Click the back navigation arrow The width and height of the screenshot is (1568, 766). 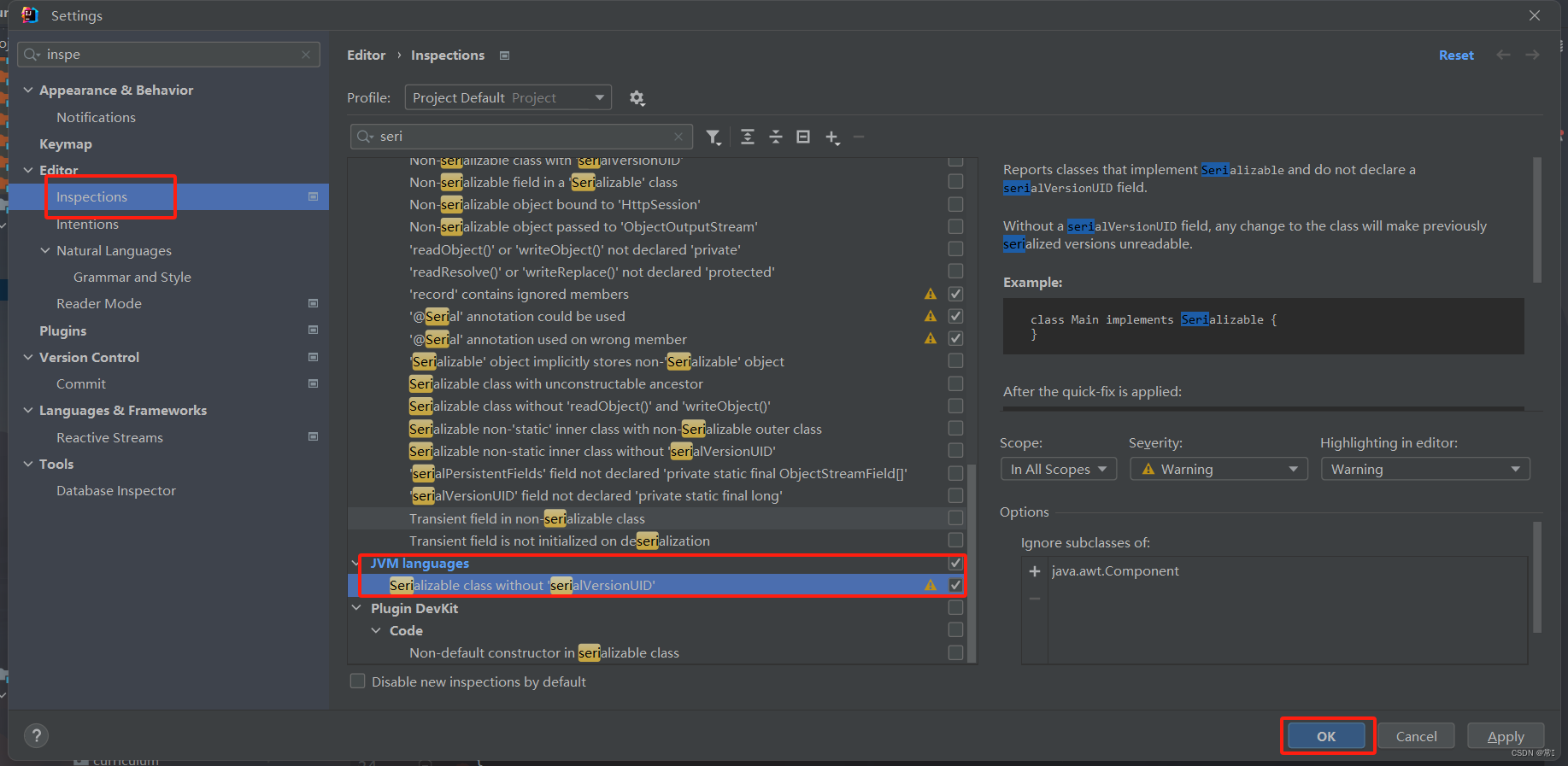tap(1503, 55)
